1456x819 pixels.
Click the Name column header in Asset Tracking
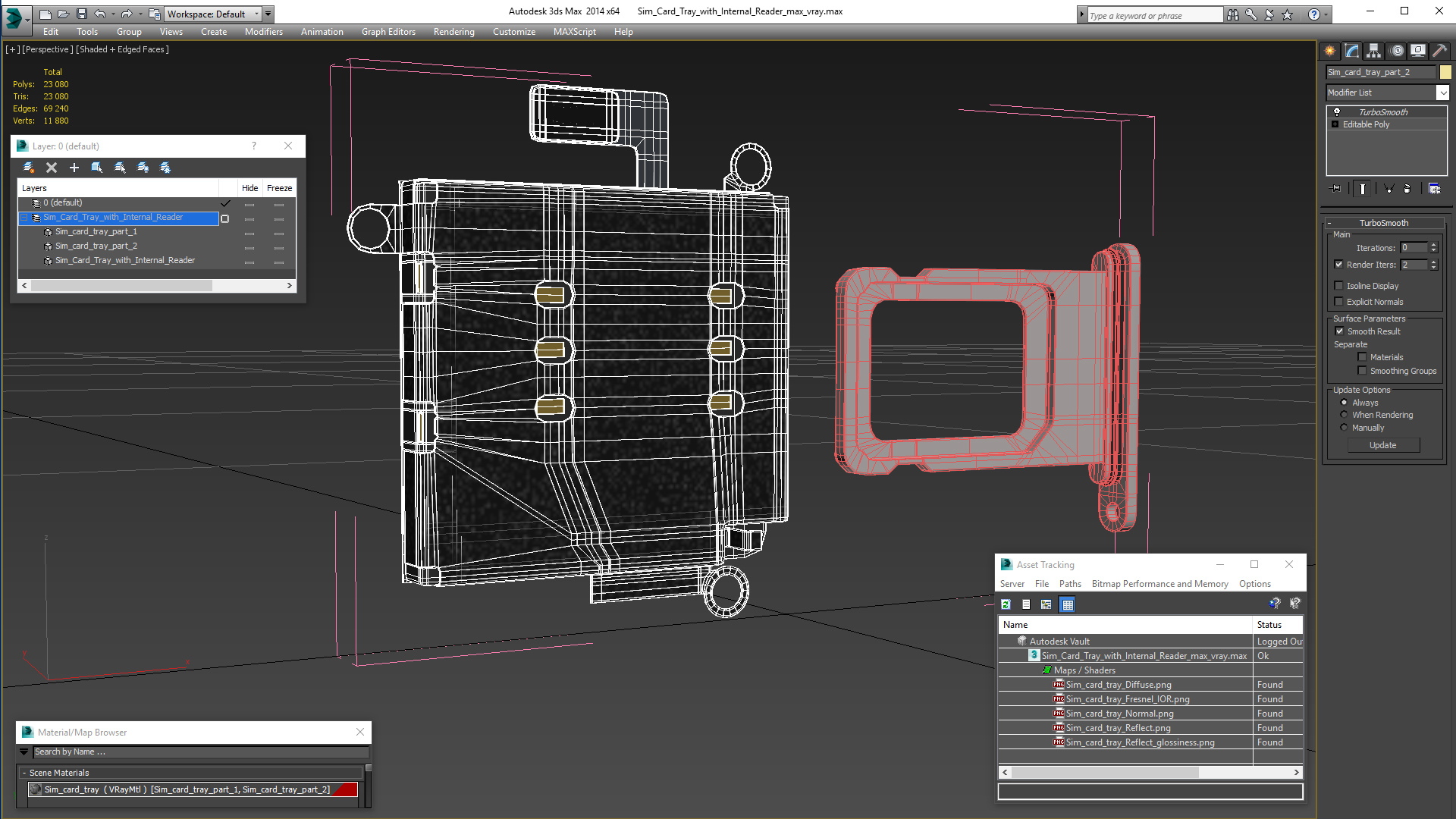[x=1125, y=625]
